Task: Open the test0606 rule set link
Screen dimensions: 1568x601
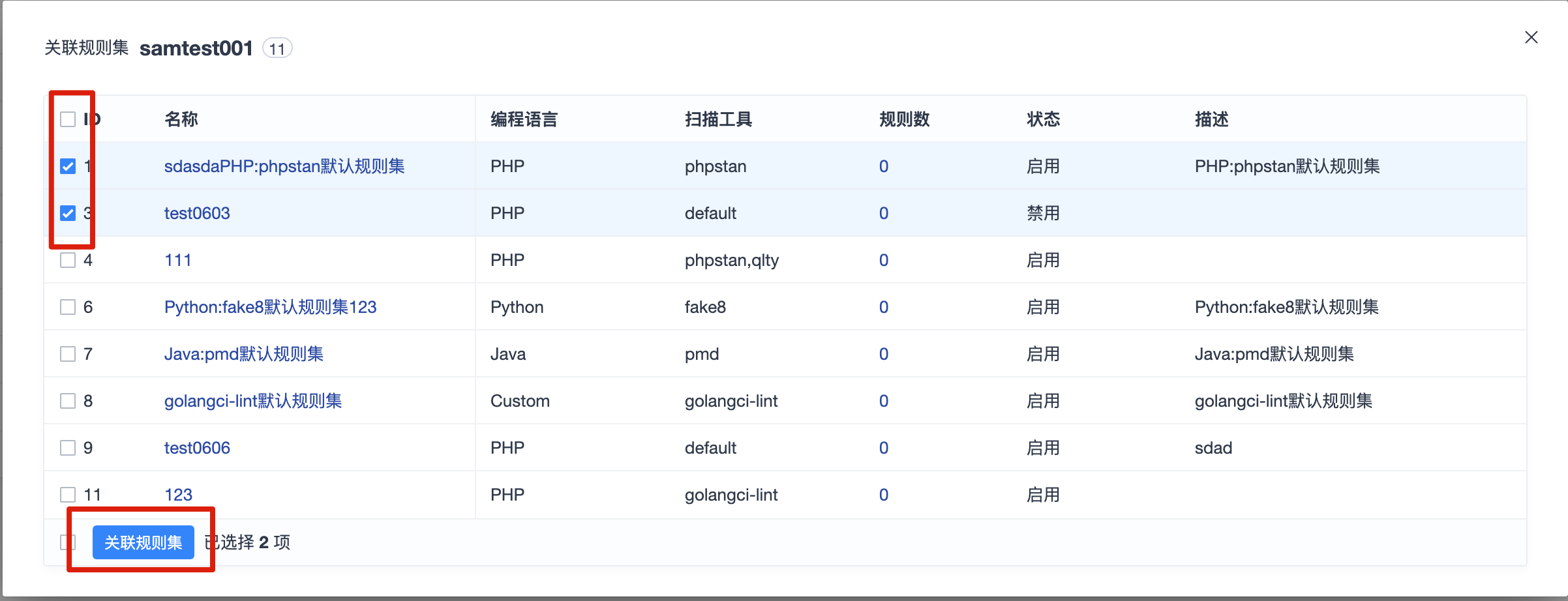Action: click(x=197, y=448)
